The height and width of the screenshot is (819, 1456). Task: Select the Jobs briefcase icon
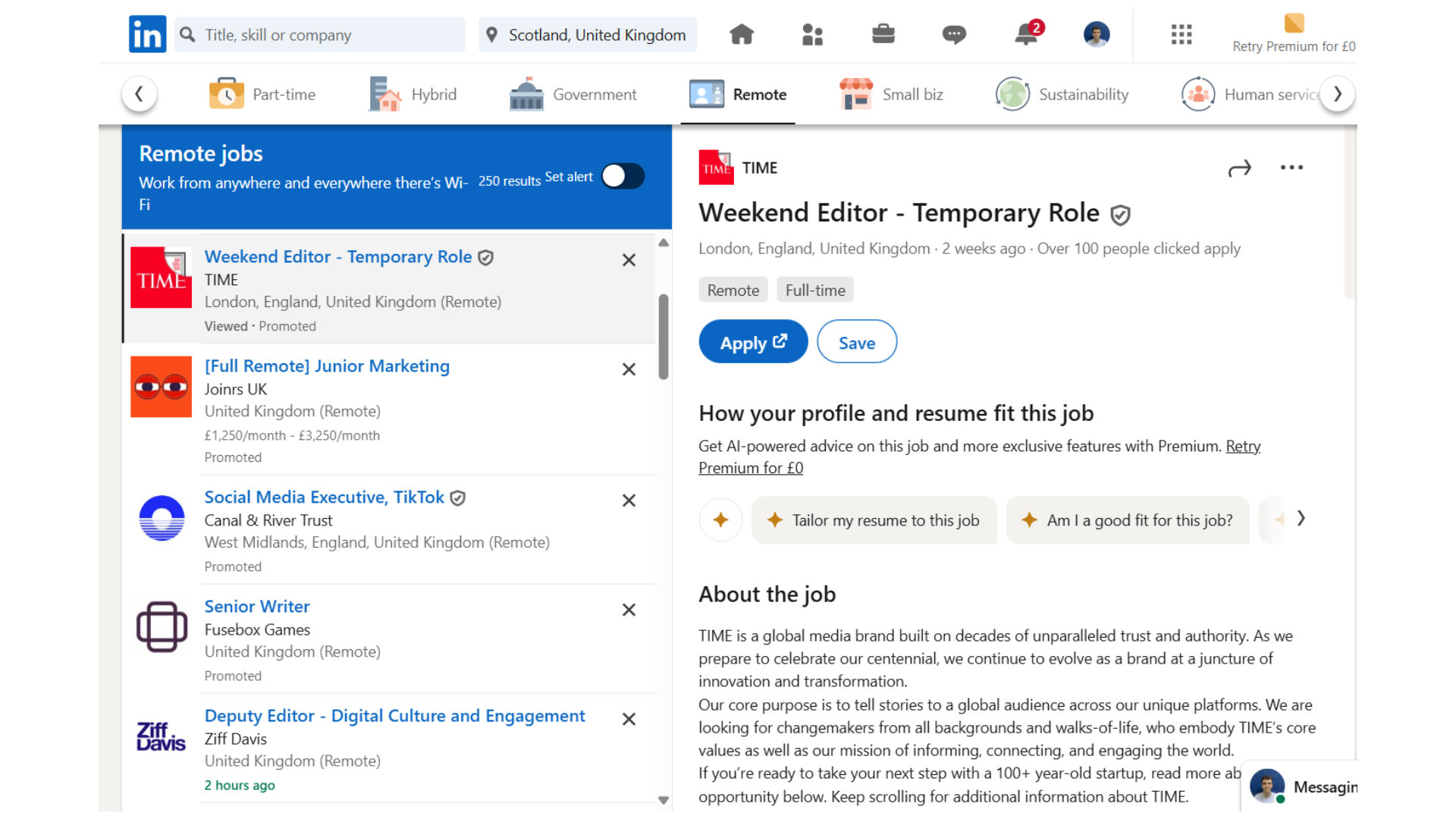coord(883,33)
